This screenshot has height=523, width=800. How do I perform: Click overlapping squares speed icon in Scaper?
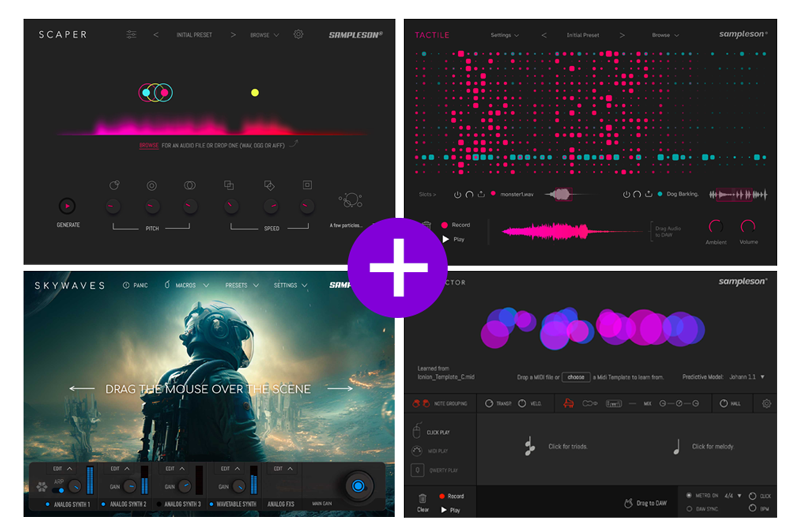point(229,185)
